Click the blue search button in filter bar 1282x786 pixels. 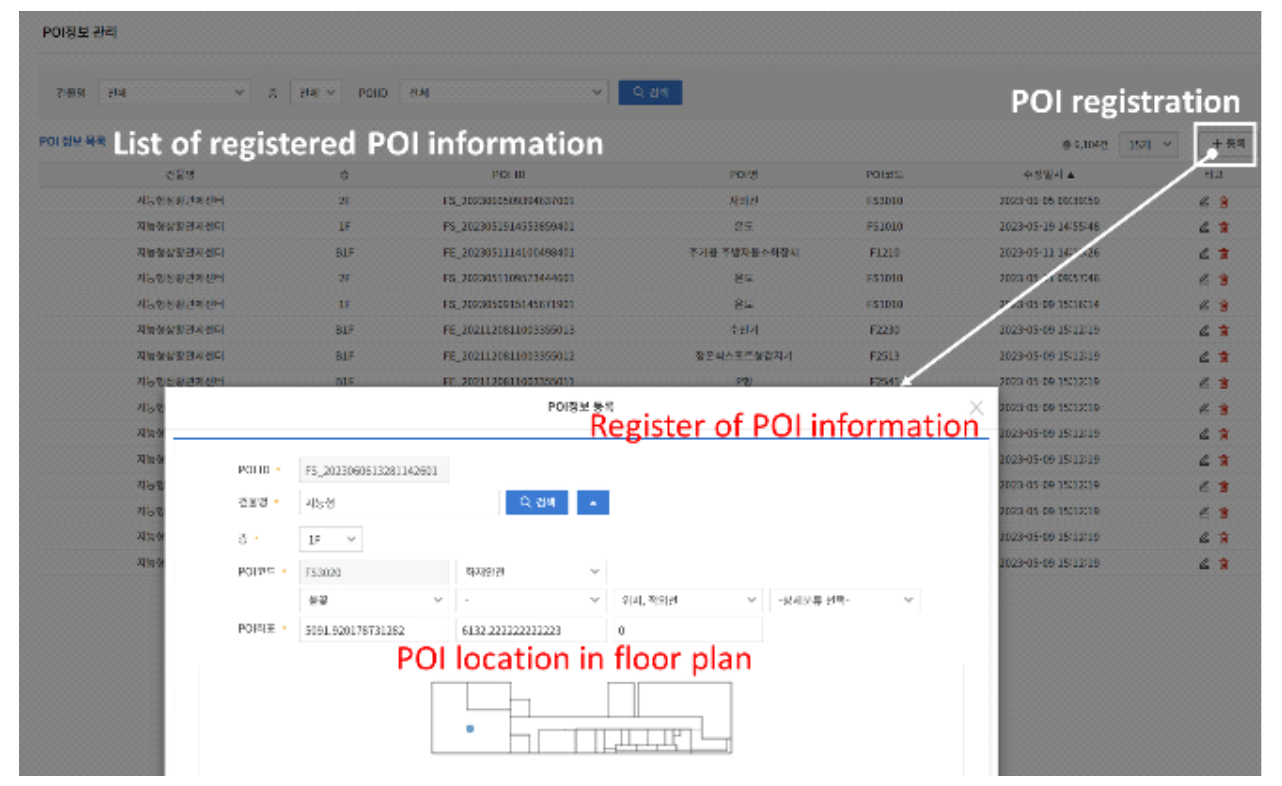(650, 93)
